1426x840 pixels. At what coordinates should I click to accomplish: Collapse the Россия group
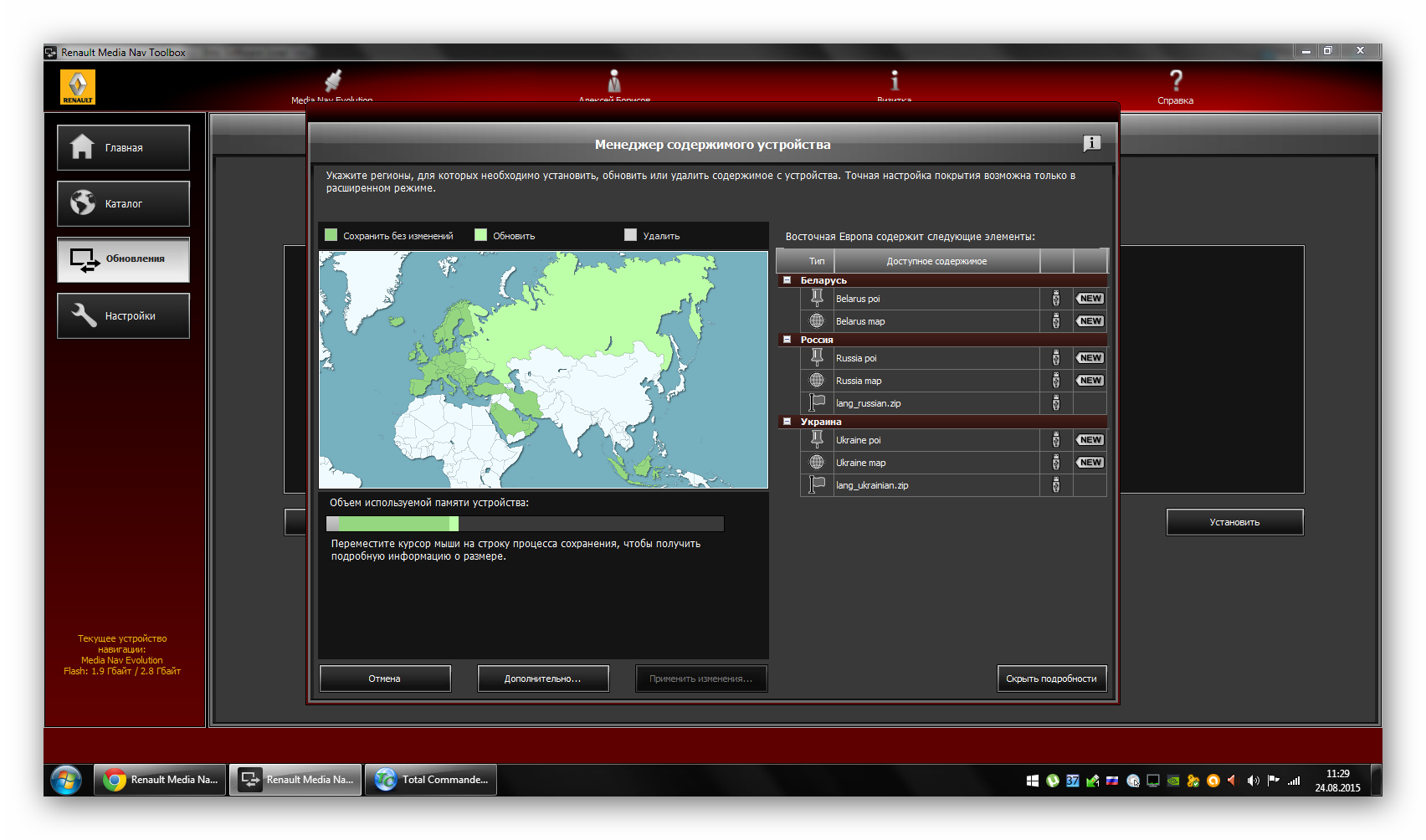click(787, 340)
